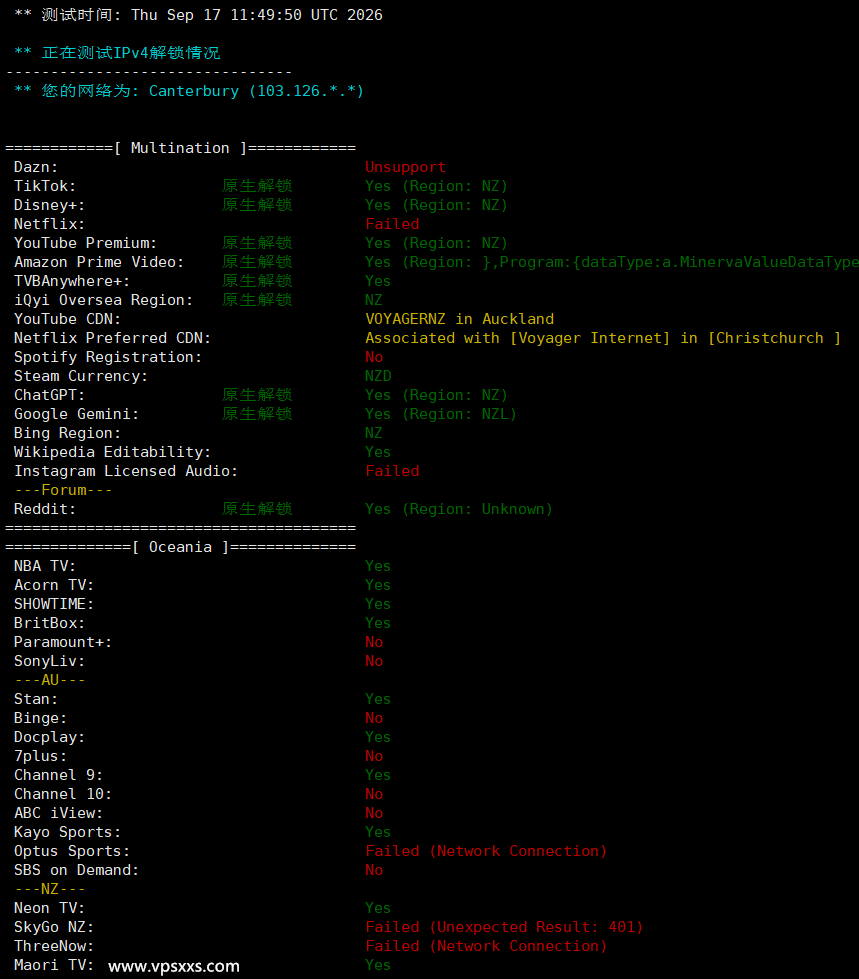
Task: Click the "SHOWTIME:" label
Action: pyautogui.click(x=54, y=604)
